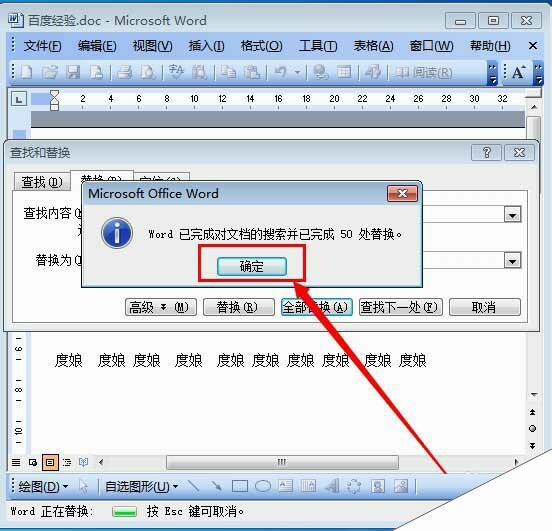Click the Tables and Borders toolbar icon
552x531 pixels.
pyautogui.click(x=344, y=72)
